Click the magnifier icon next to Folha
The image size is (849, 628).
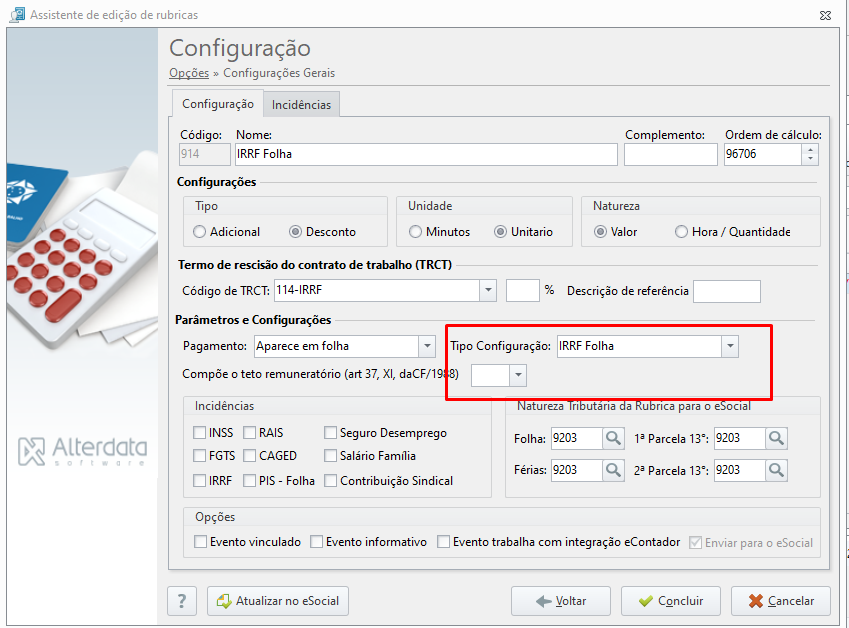point(613,438)
